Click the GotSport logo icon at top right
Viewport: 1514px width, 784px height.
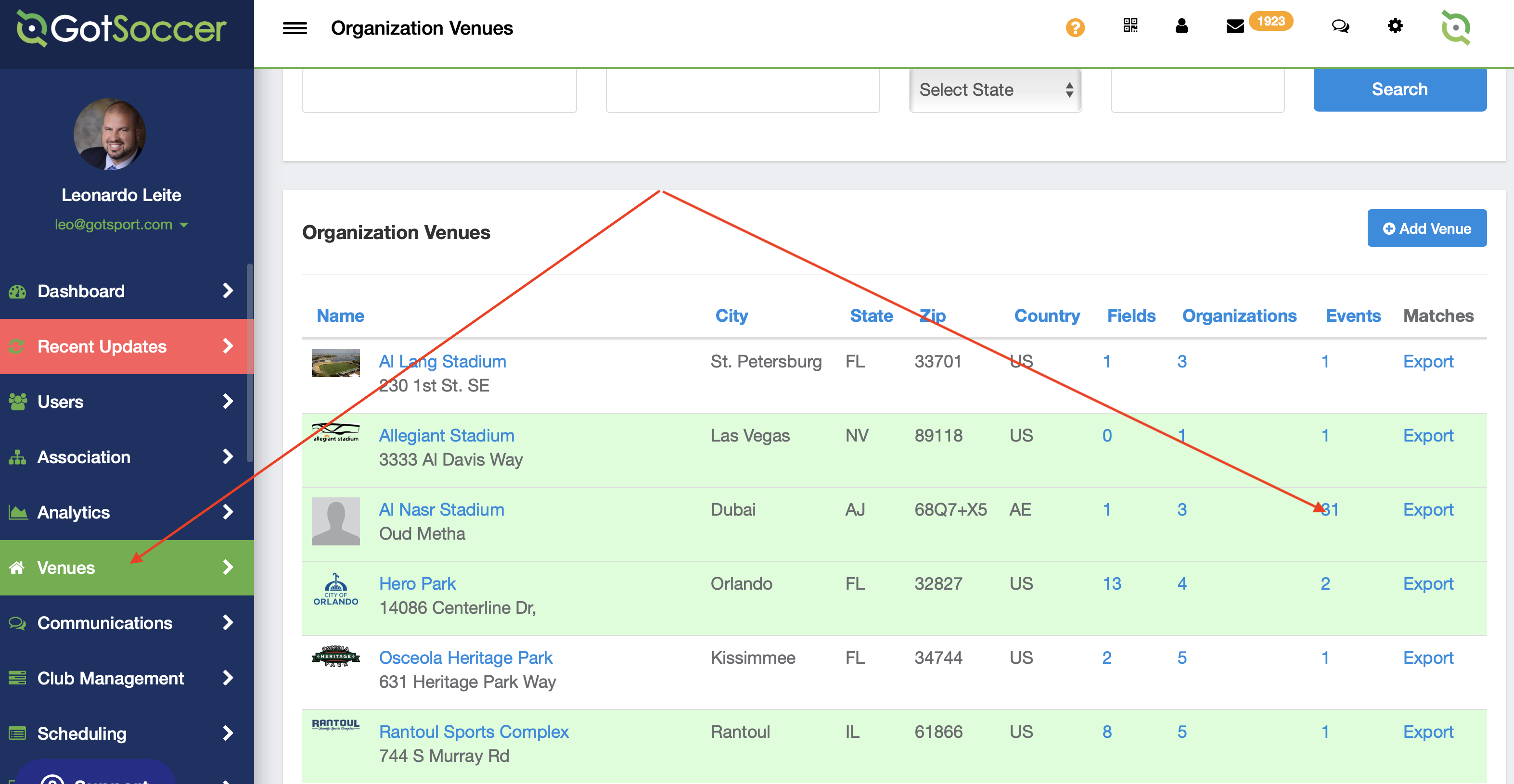pos(1456,27)
